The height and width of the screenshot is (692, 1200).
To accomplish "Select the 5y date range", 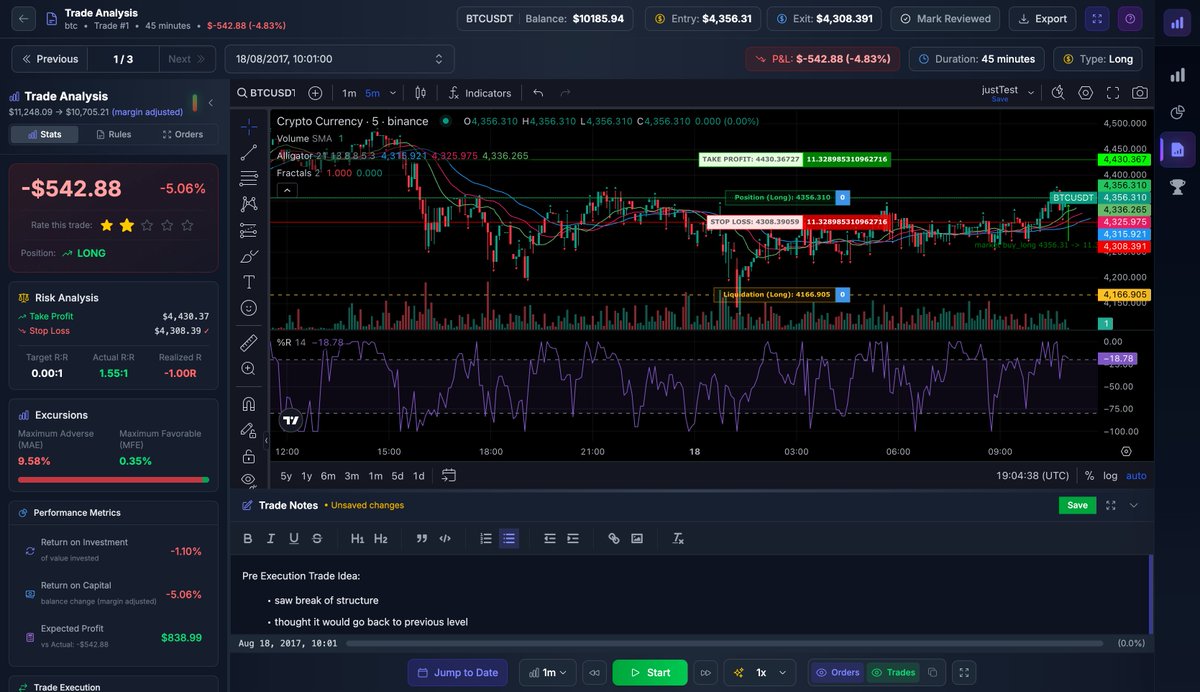I will point(286,476).
